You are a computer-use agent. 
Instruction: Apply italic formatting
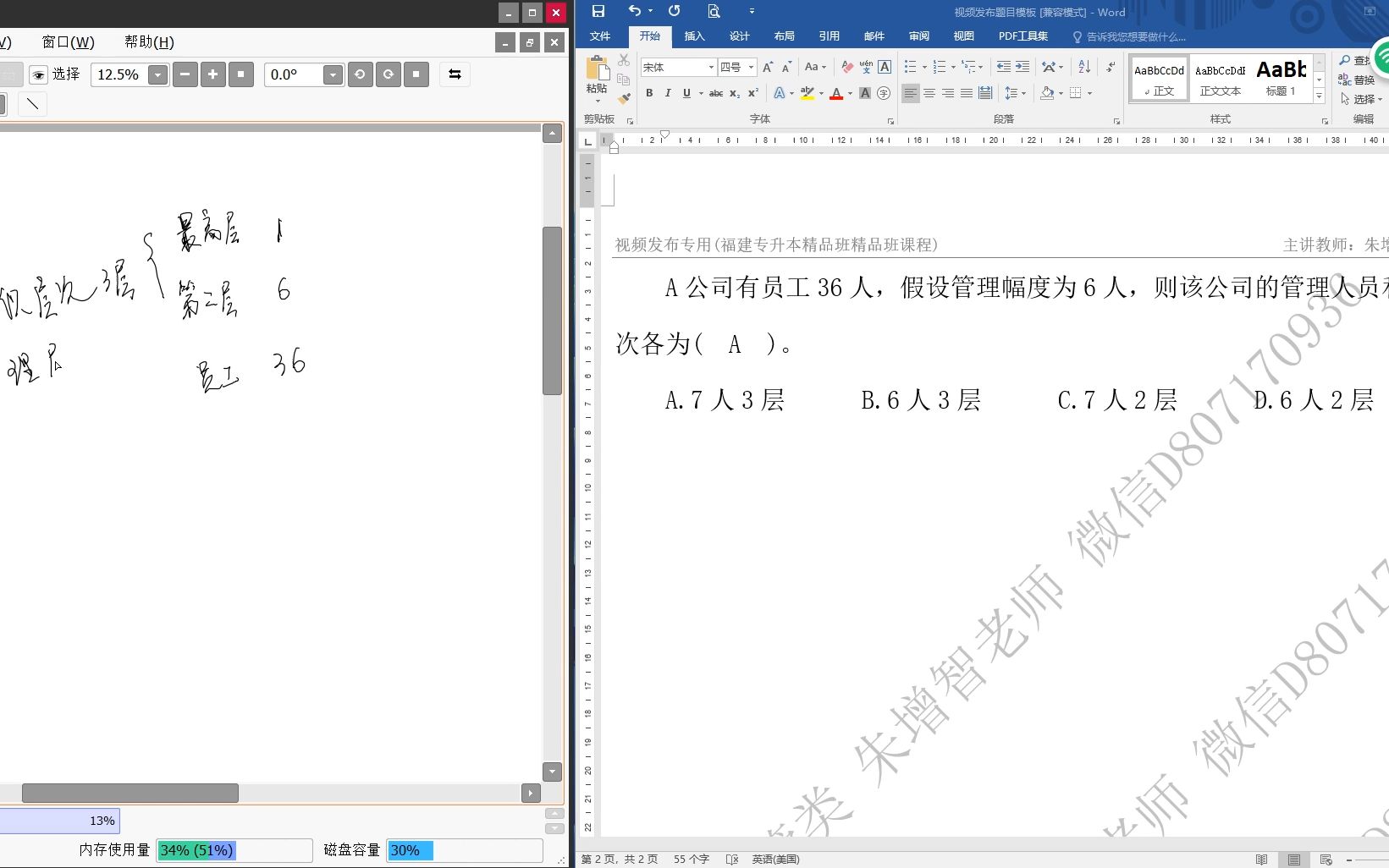[x=667, y=93]
